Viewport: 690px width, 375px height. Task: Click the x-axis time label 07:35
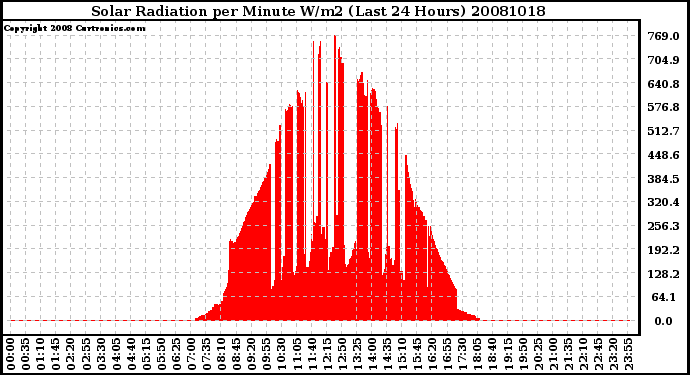click(206, 354)
